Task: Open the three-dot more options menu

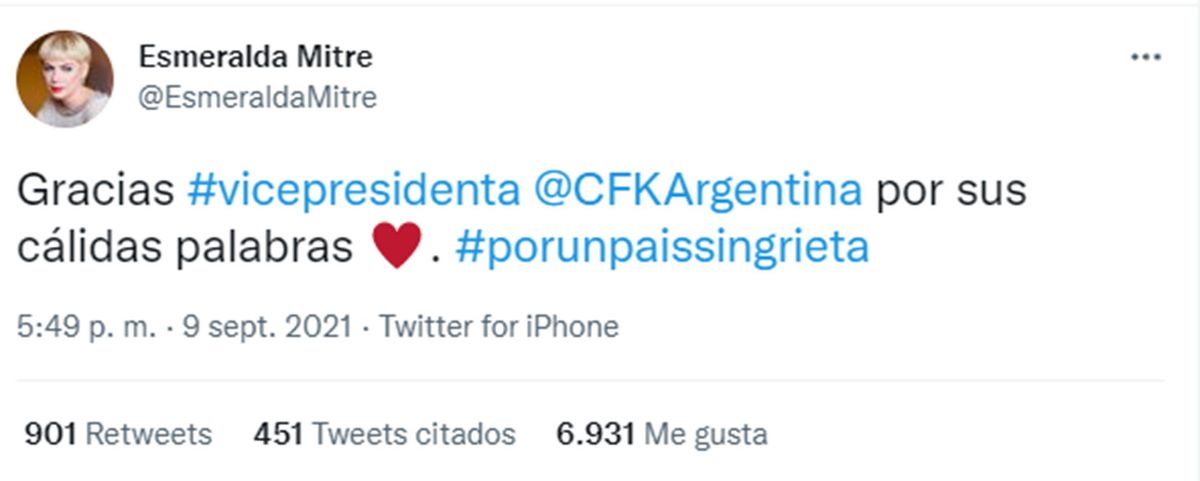Action: (x=1145, y=58)
